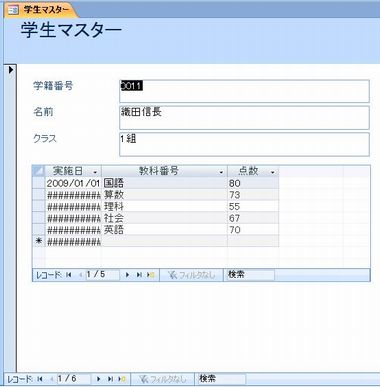Click row selector for the 算数 row
The width and height of the screenshot is (380, 387).
[x=39, y=195]
